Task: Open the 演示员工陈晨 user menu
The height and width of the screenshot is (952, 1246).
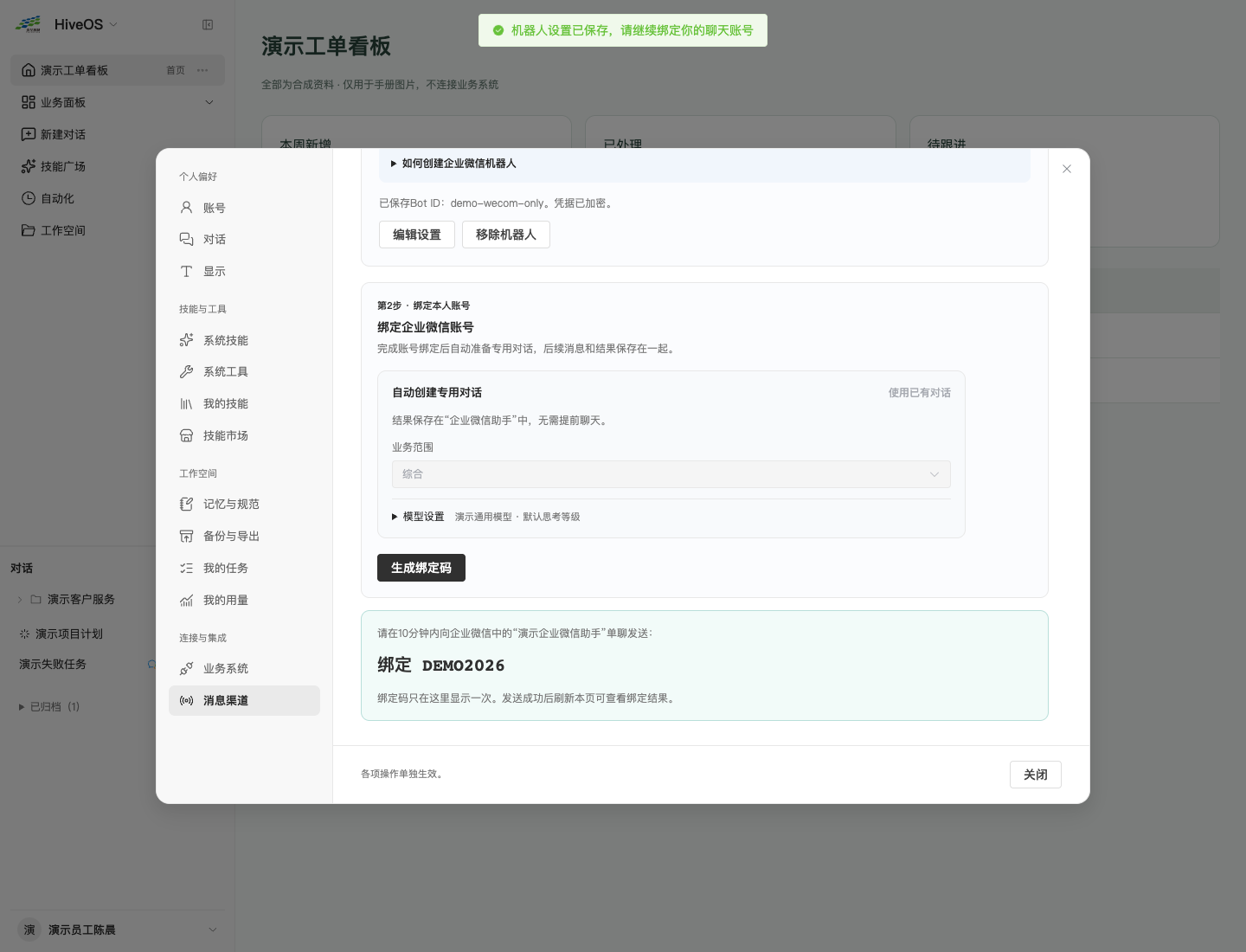Action: pyautogui.click(x=118, y=929)
